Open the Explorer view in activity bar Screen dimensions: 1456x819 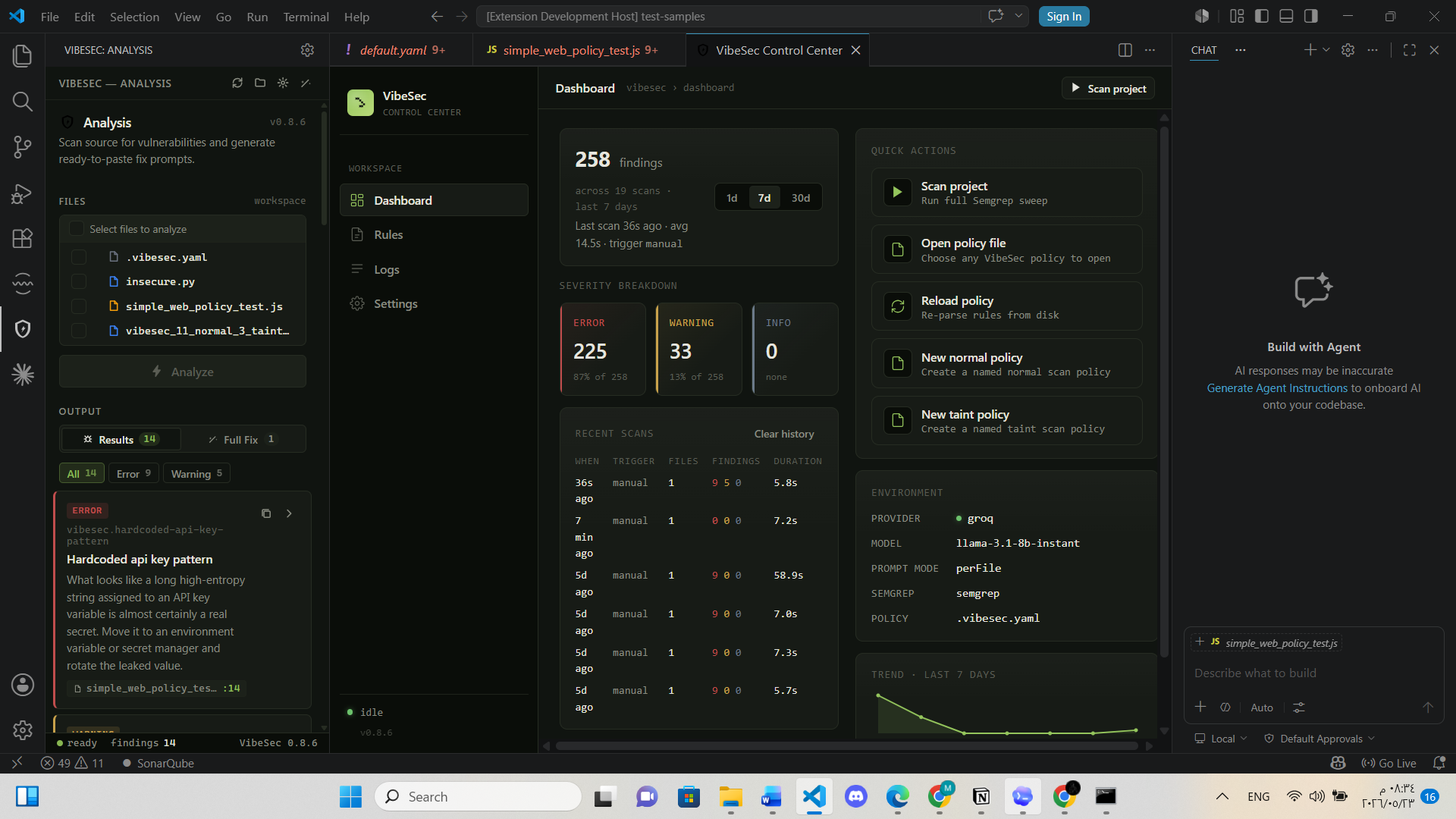click(x=23, y=55)
